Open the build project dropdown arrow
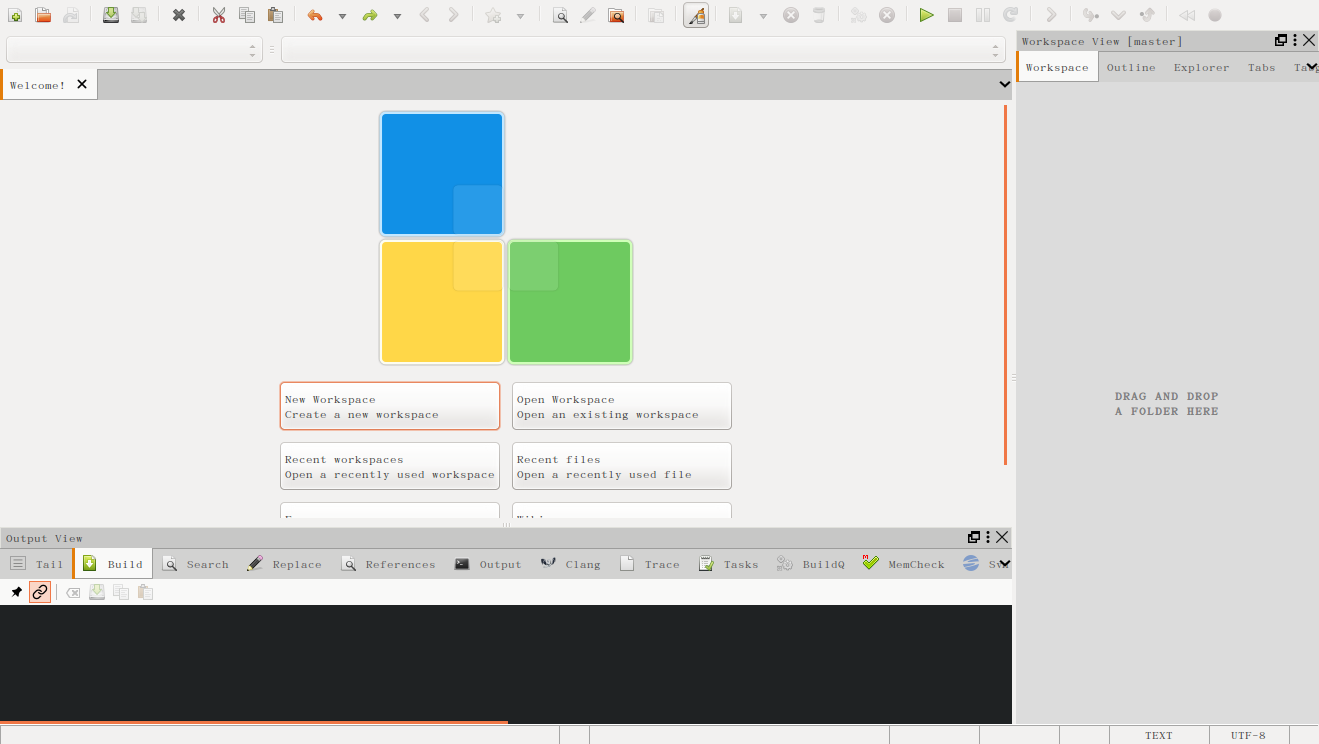Viewport: 1319px width, 744px height. pyautogui.click(x=763, y=16)
